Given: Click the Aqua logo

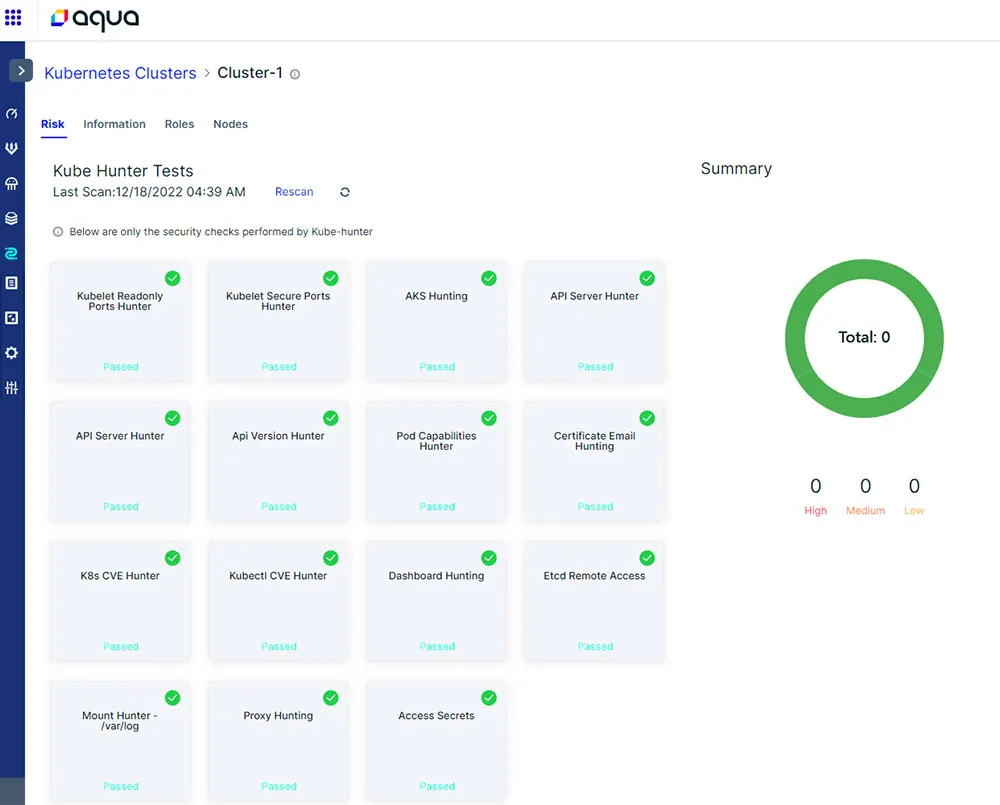Looking at the screenshot, I should point(95,18).
